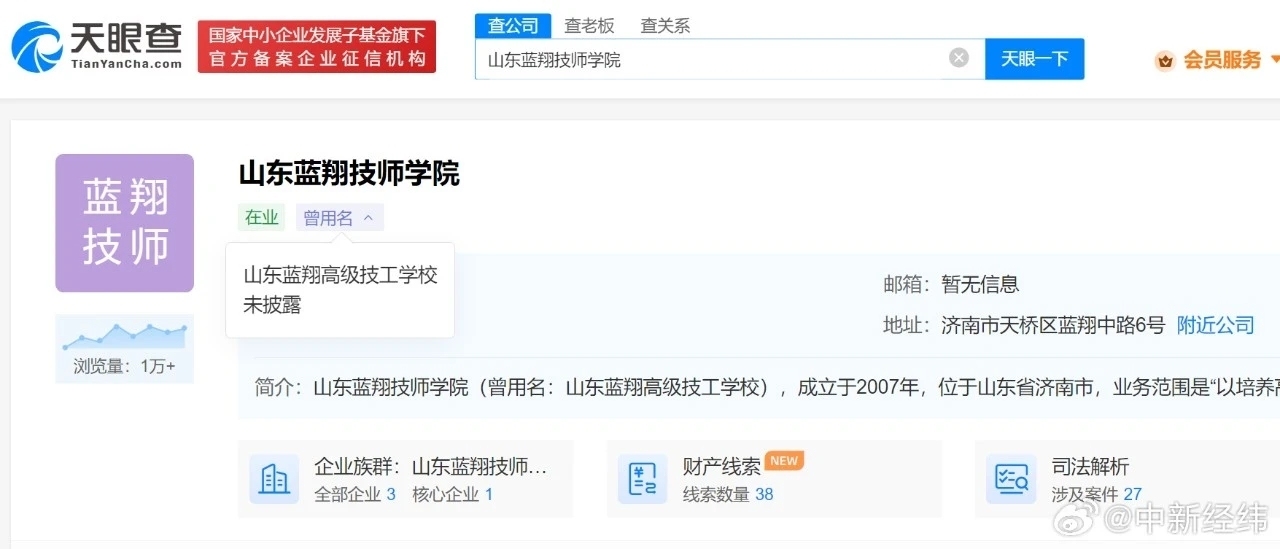Click the 浏览量 1万+ view chart
This screenshot has height=549, width=1280.
(125, 348)
